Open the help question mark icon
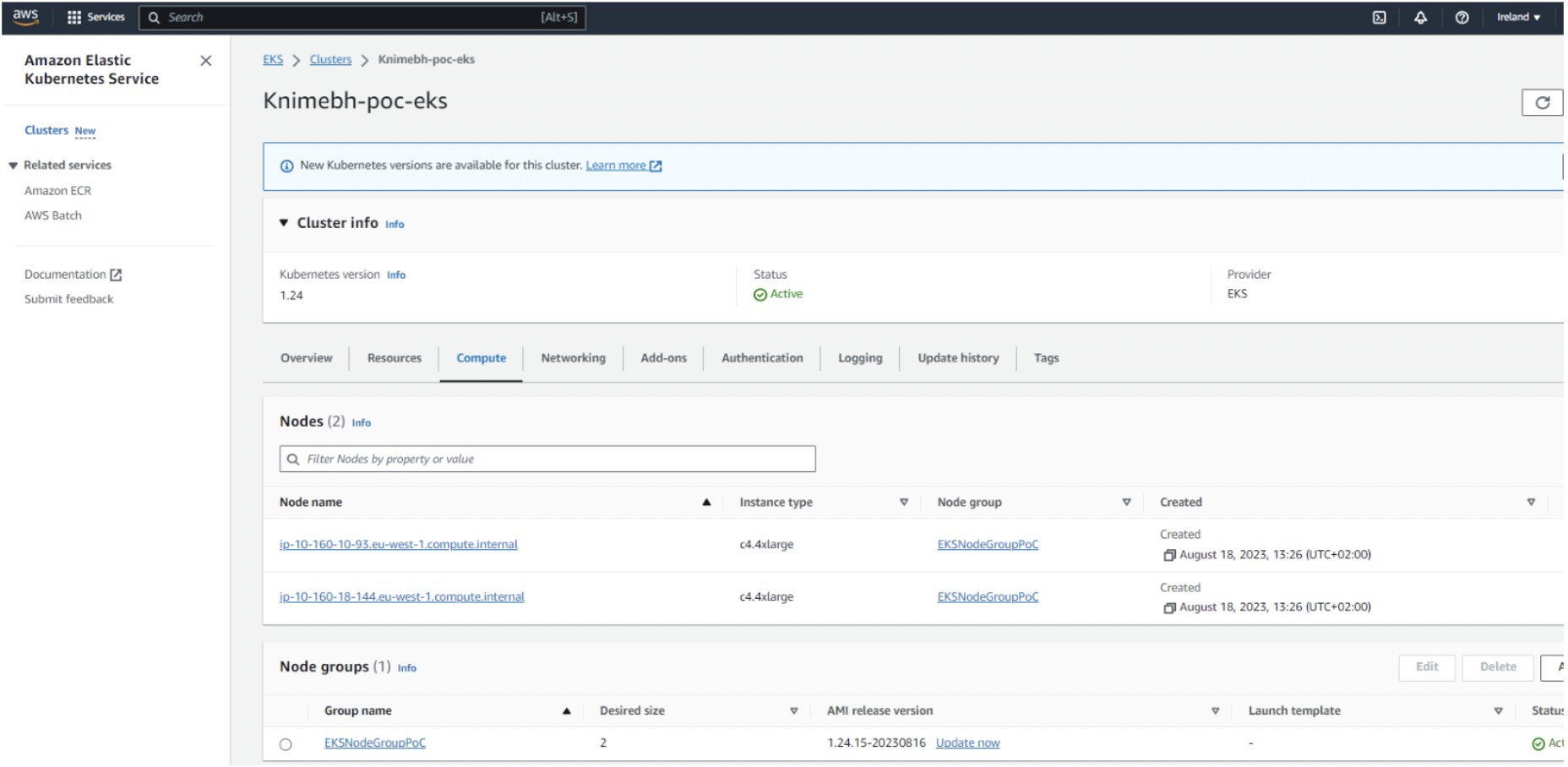 click(1462, 17)
